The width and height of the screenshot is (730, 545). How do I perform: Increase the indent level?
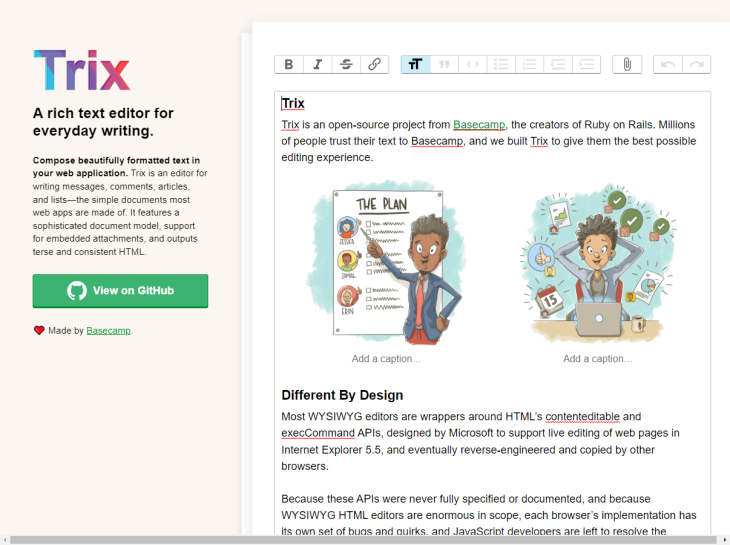pyautogui.click(x=586, y=64)
